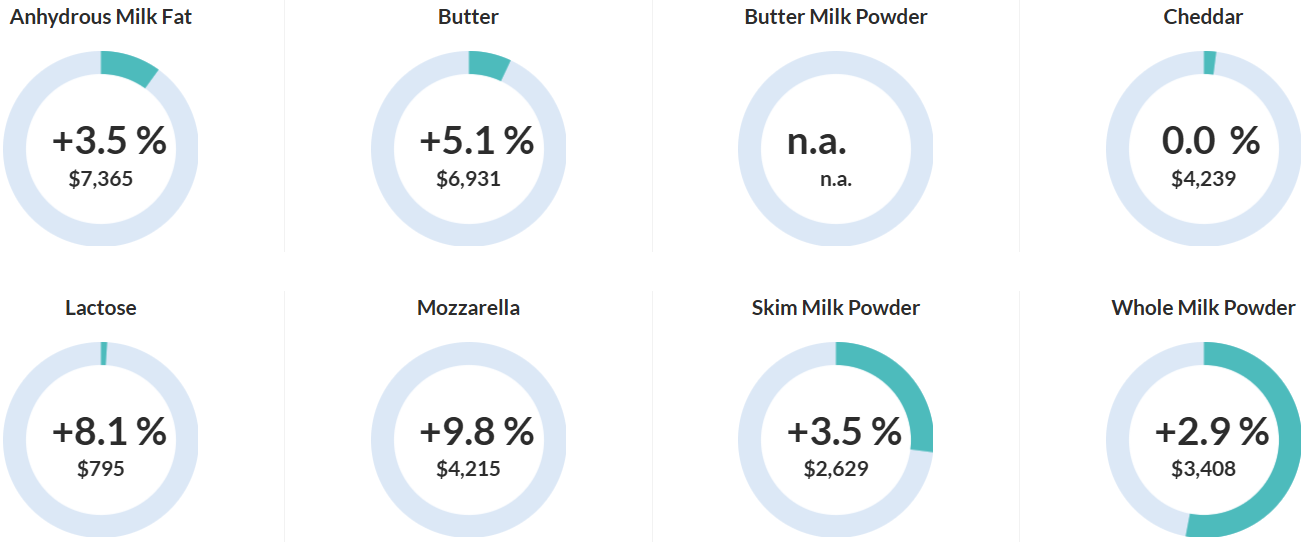Open the Butter product heading
The width and height of the screenshot is (1312, 542).
coord(468,17)
